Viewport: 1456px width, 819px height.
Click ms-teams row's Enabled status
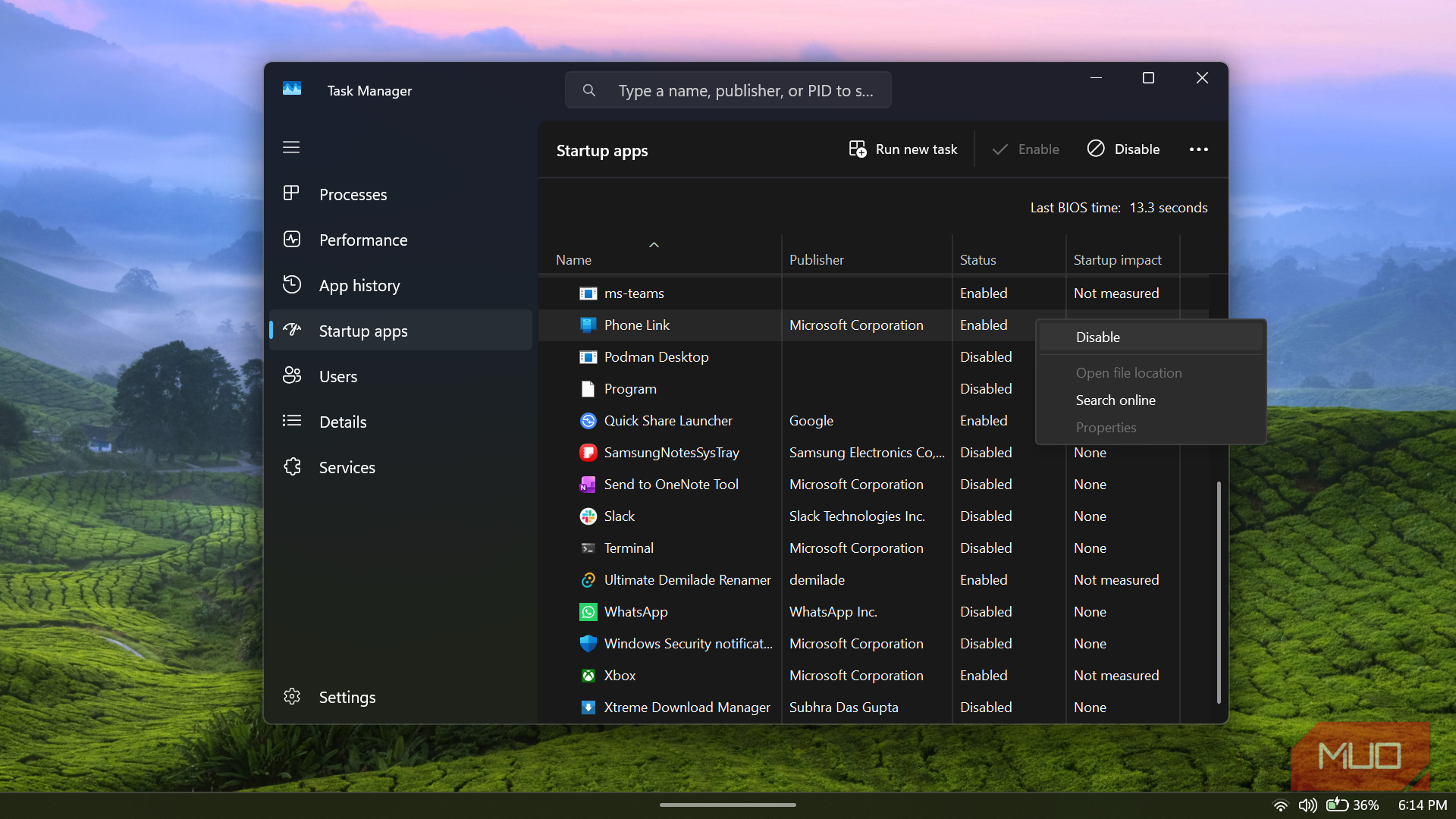984,293
